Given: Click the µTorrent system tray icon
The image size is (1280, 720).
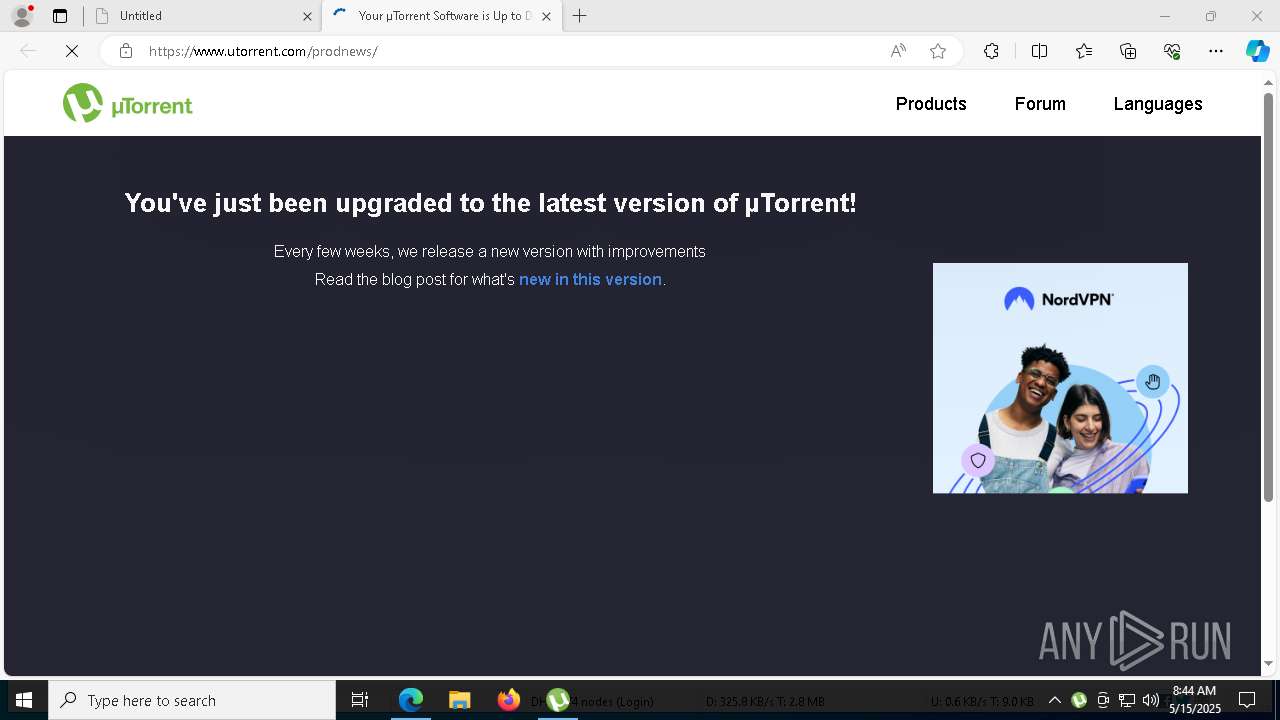Looking at the screenshot, I should point(1079,700).
